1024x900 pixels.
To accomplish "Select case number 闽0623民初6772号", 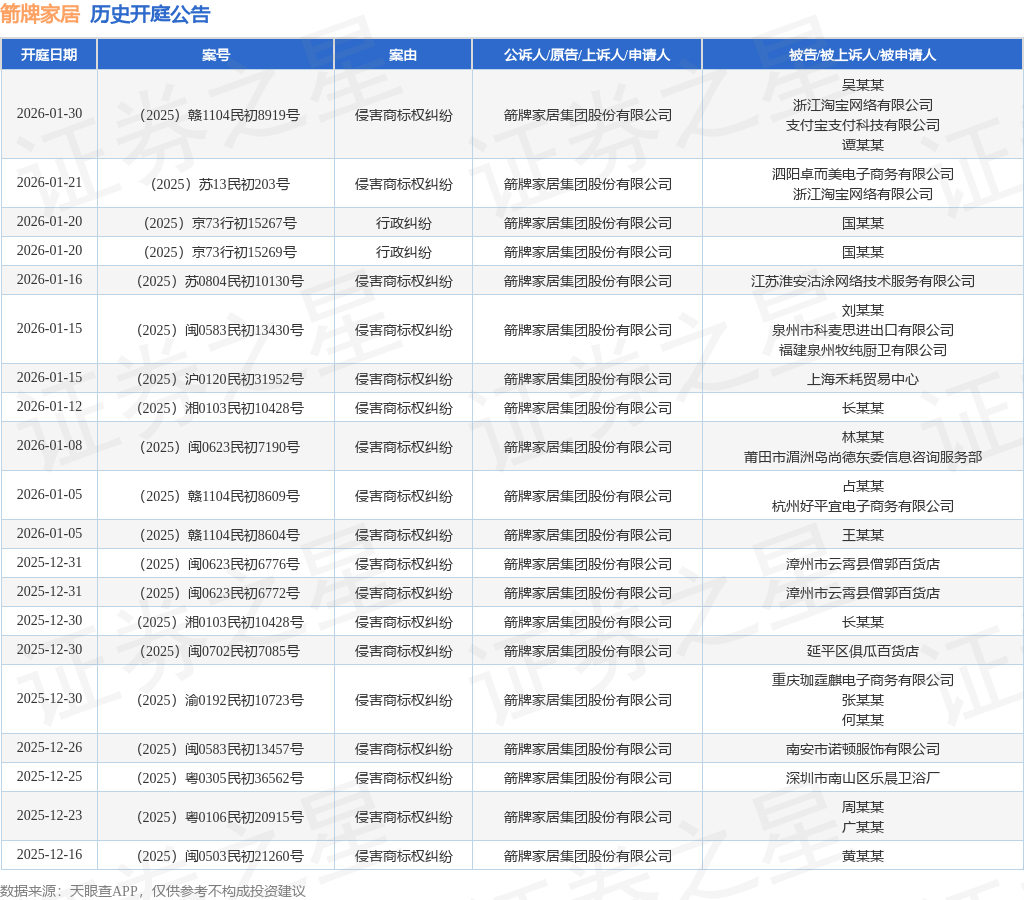I will coord(219,593).
